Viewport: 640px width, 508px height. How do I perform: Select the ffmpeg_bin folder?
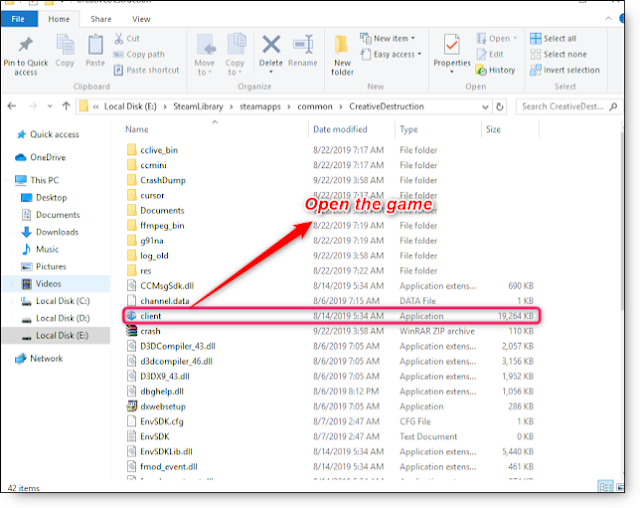[331, 225]
